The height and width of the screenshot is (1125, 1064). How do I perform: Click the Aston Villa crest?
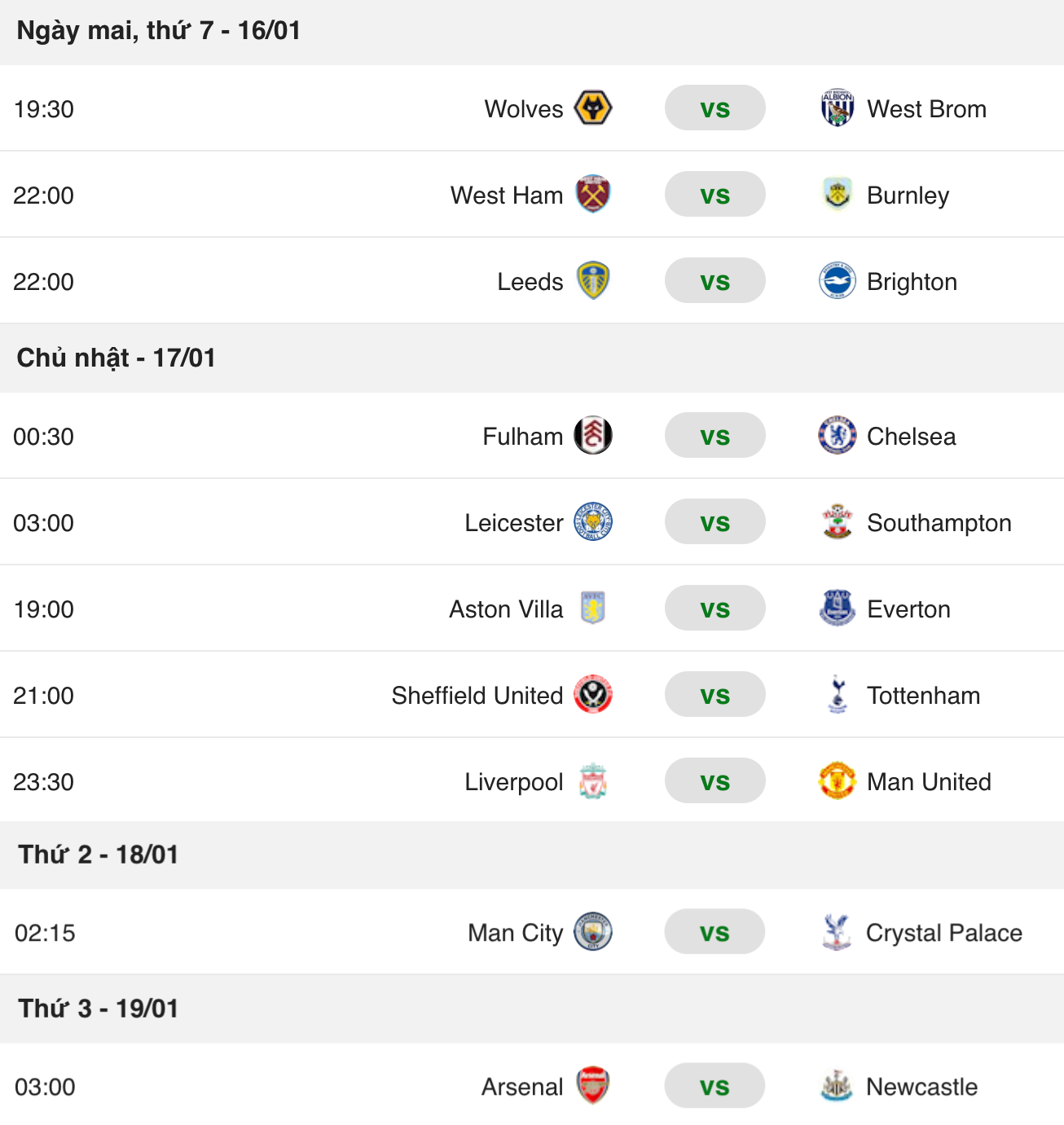[x=594, y=609]
